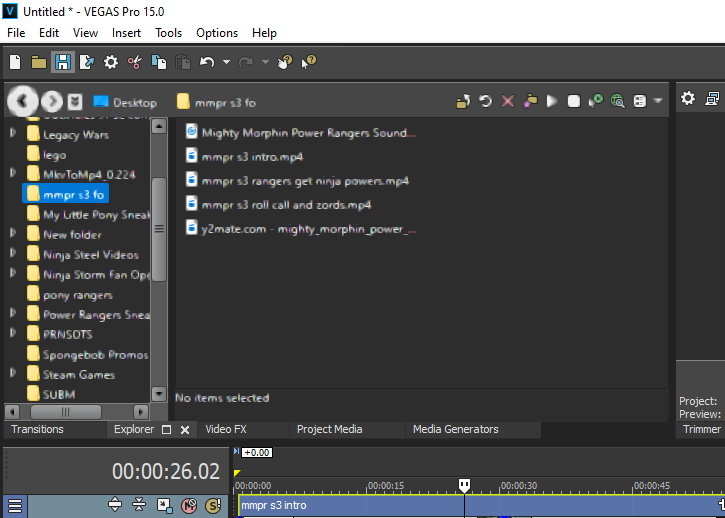Toggle Auto Preview in Explorer toolbar
This screenshot has width=725, height=518.
coord(596,101)
